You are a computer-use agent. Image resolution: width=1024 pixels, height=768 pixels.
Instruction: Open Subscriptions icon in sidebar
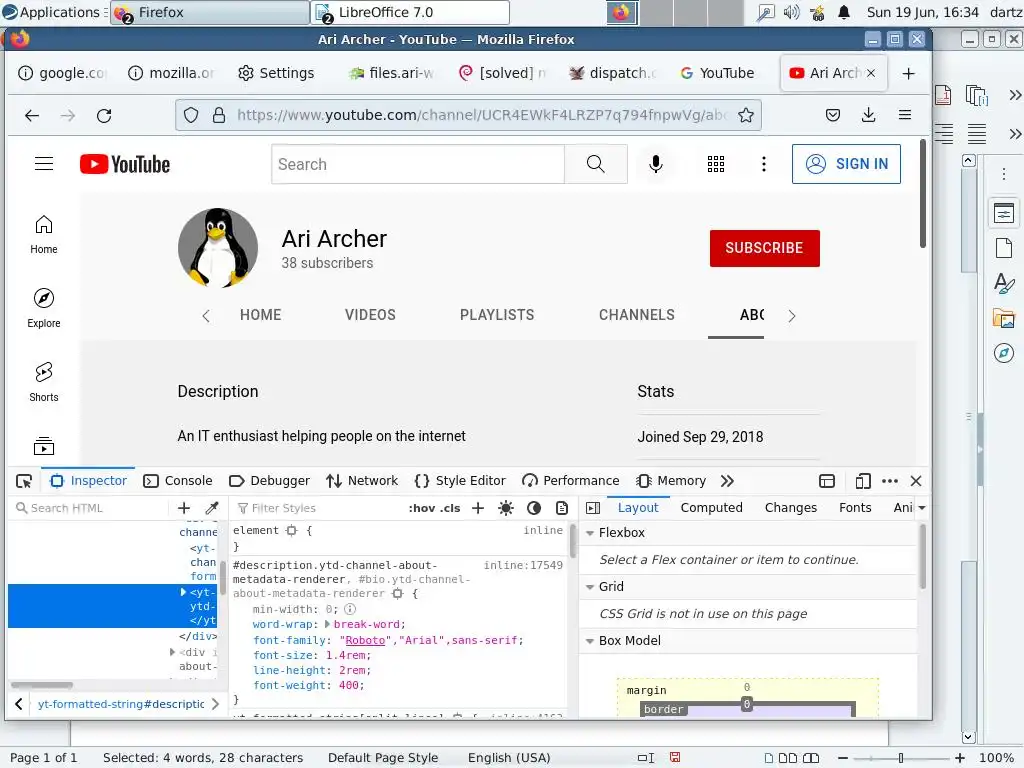point(44,447)
